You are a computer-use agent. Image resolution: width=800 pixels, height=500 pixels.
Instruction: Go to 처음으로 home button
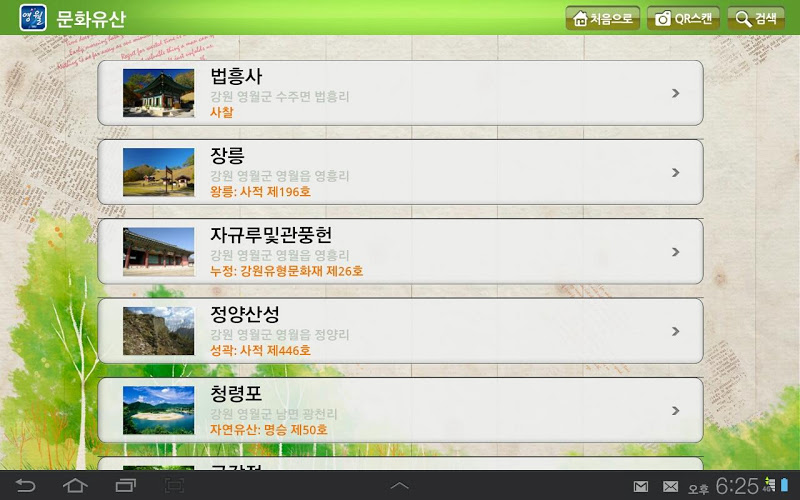click(x=603, y=18)
